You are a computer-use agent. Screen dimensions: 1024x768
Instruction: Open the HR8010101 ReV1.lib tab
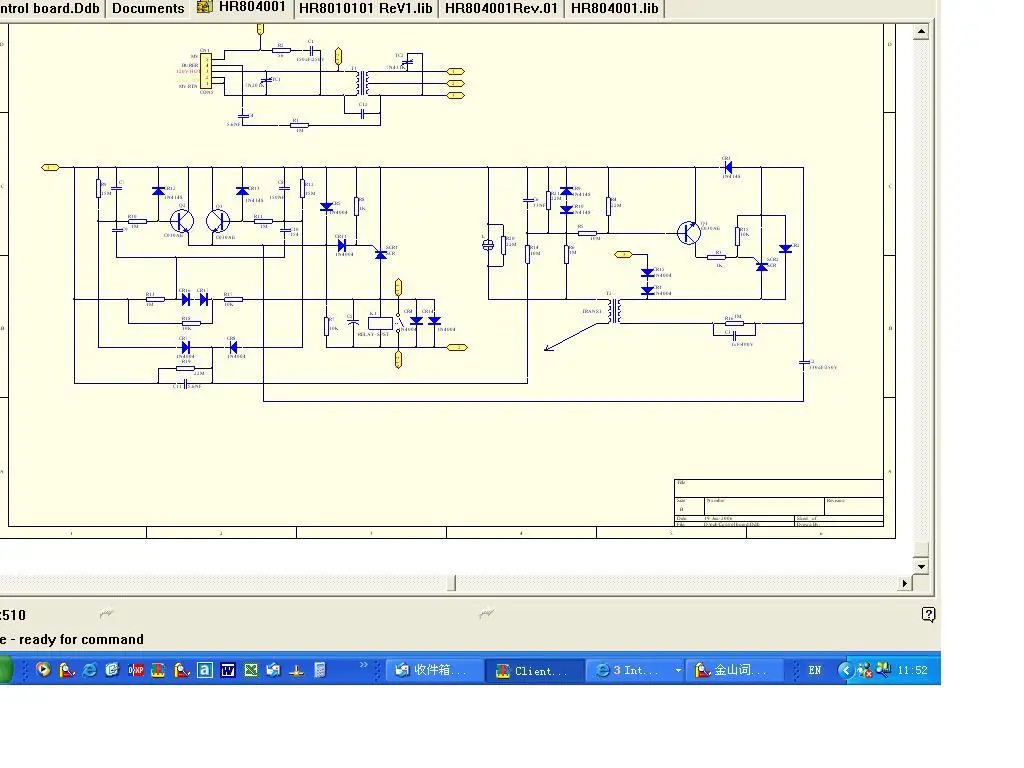[x=366, y=8]
